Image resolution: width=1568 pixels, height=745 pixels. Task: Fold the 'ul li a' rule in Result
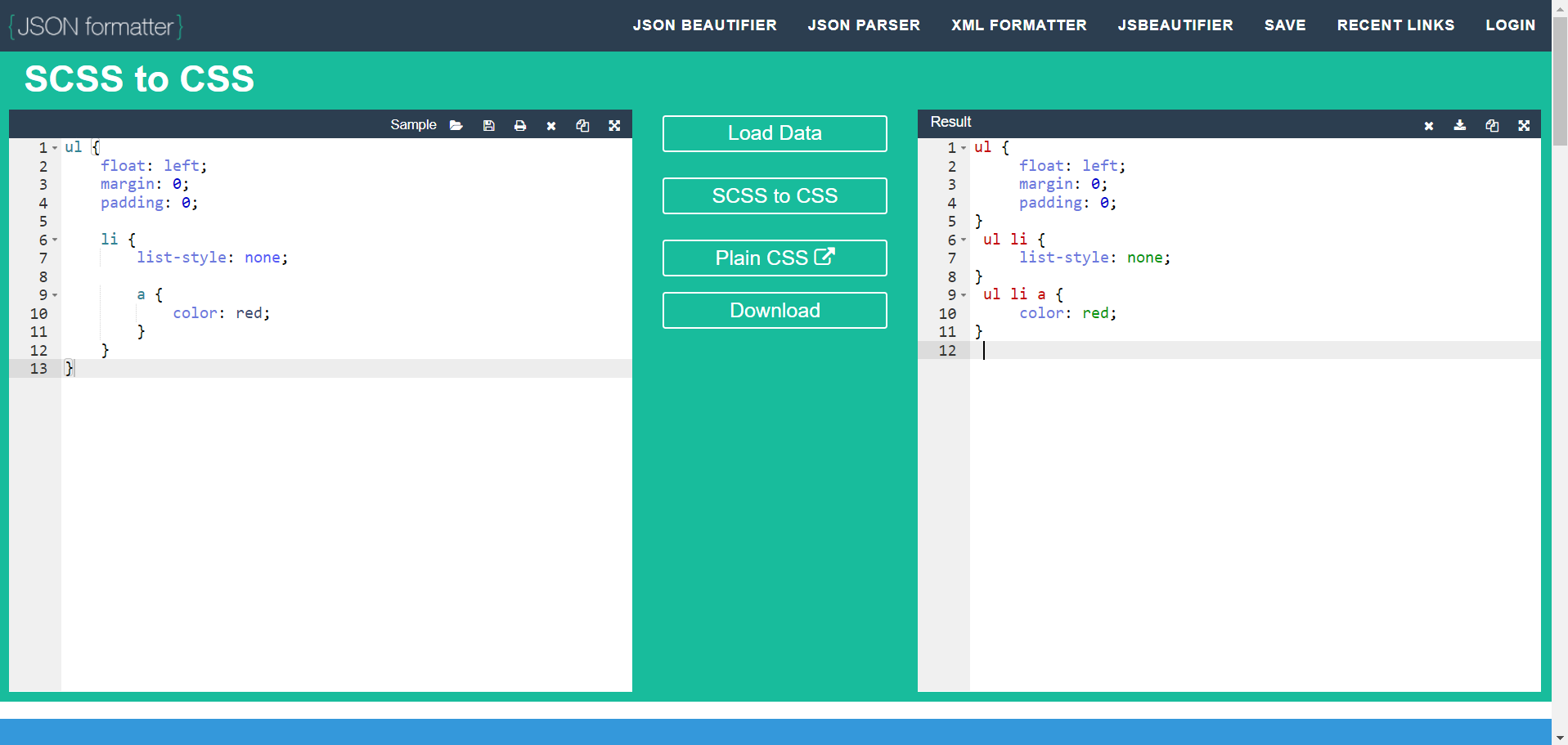(964, 295)
